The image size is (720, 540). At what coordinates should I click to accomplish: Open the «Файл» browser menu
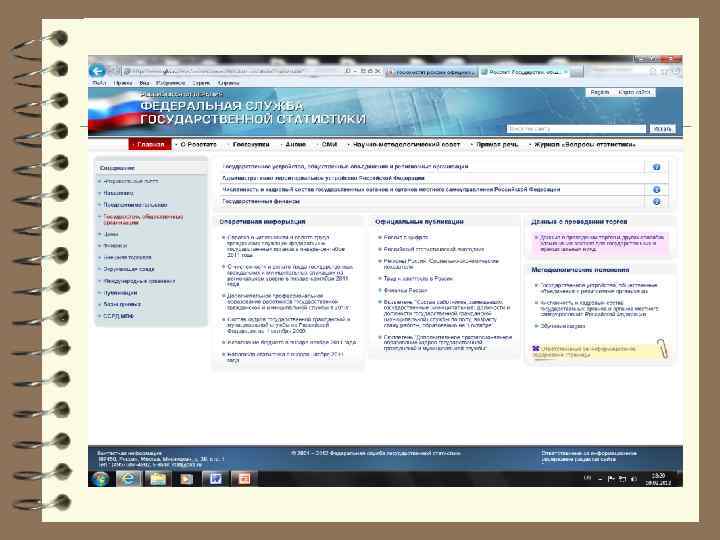(x=99, y=83)
